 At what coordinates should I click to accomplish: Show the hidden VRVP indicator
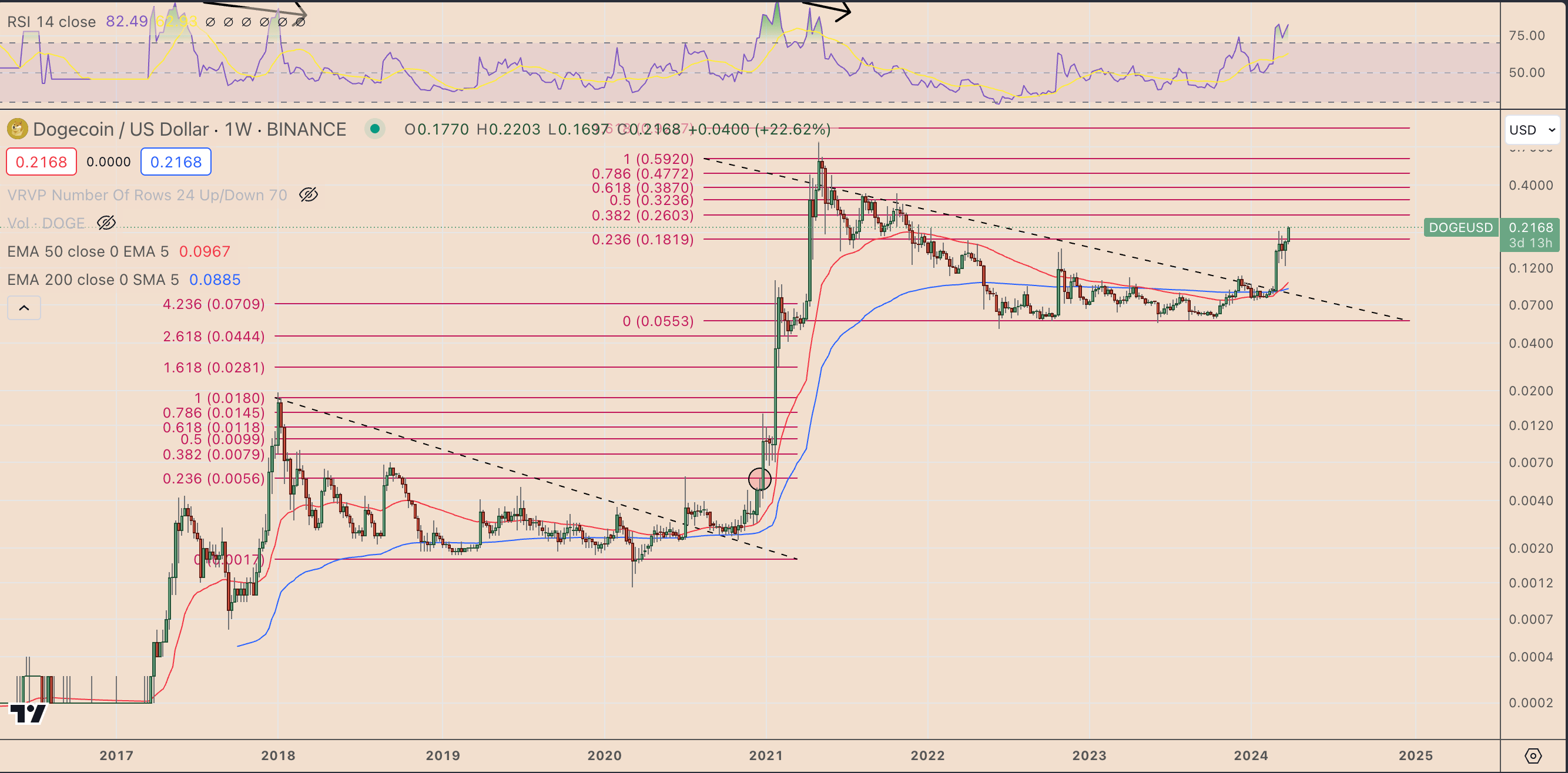[x=309, y=194]
